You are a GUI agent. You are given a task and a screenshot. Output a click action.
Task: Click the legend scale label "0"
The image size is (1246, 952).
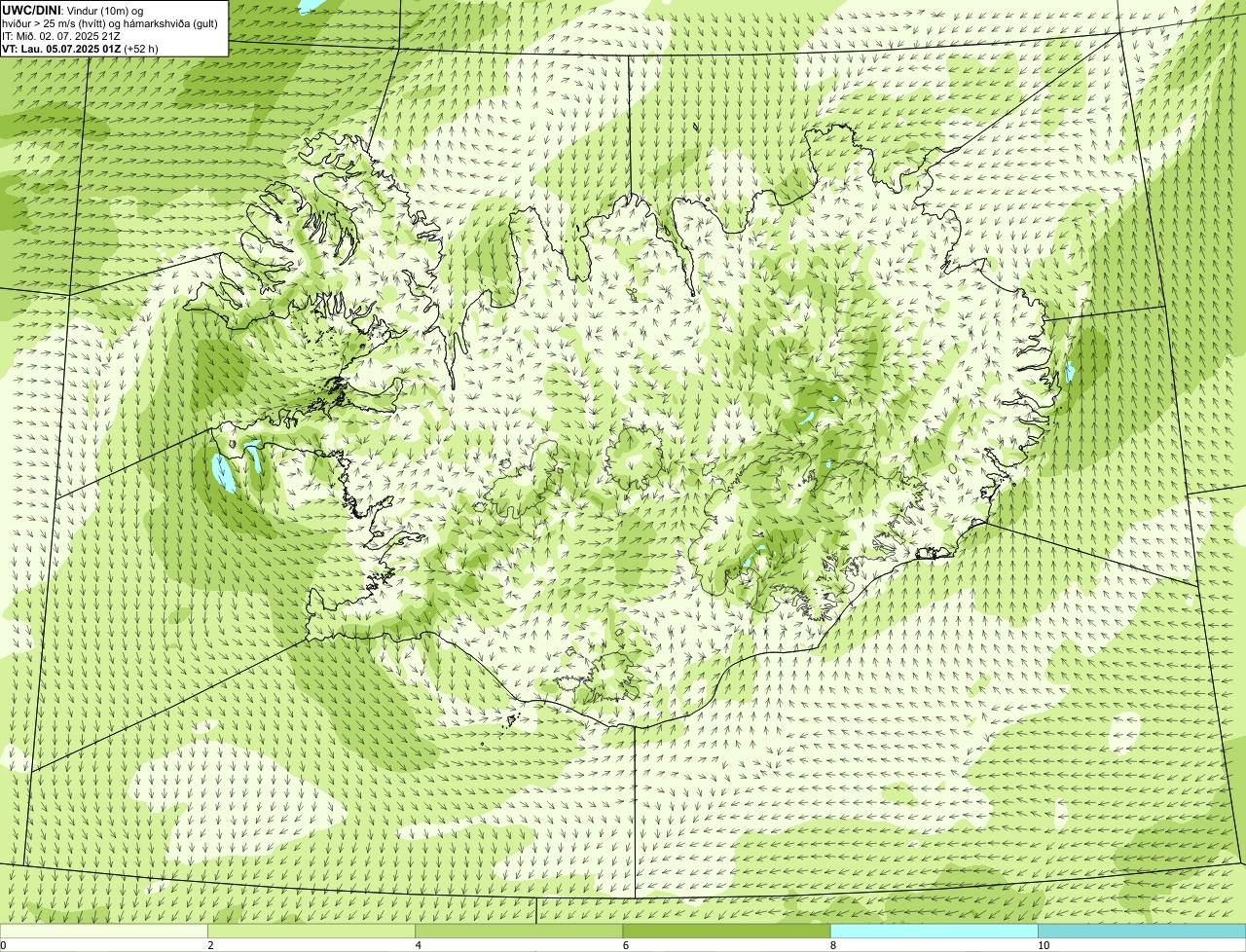(4, 945)
